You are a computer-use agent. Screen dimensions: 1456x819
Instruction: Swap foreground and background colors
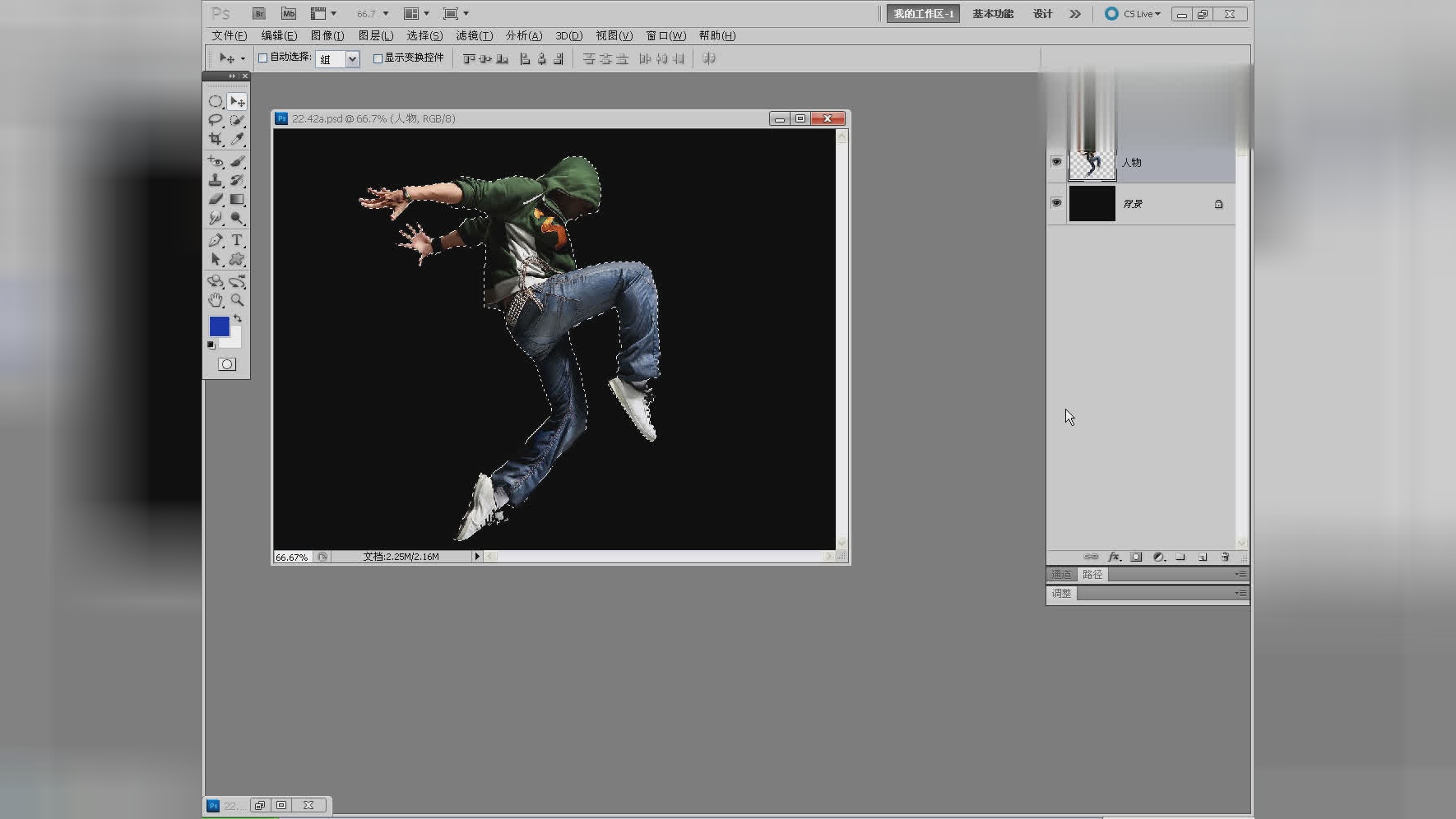tap(238, 318)
